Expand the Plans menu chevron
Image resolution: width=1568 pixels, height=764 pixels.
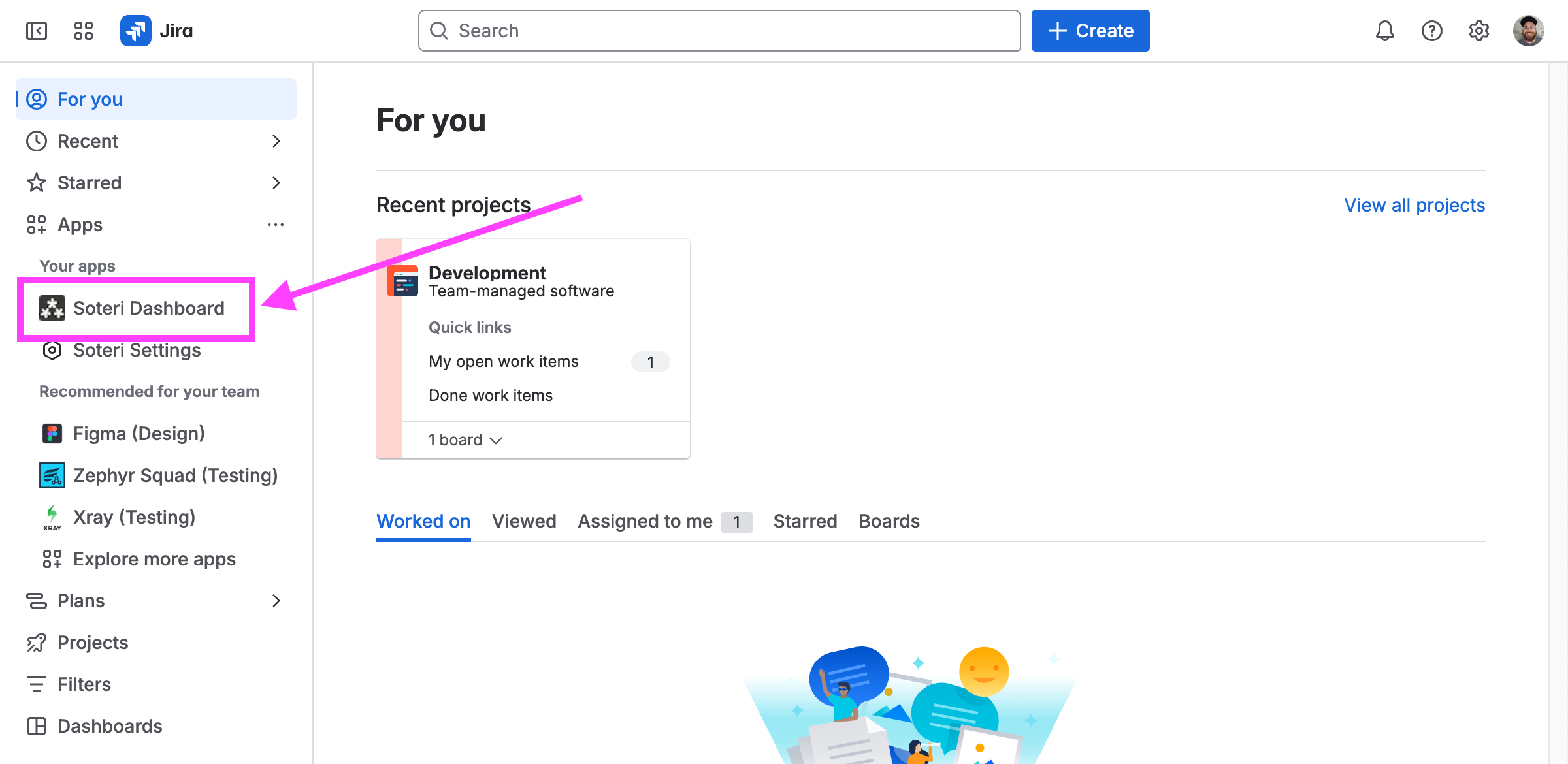point(276,601)
